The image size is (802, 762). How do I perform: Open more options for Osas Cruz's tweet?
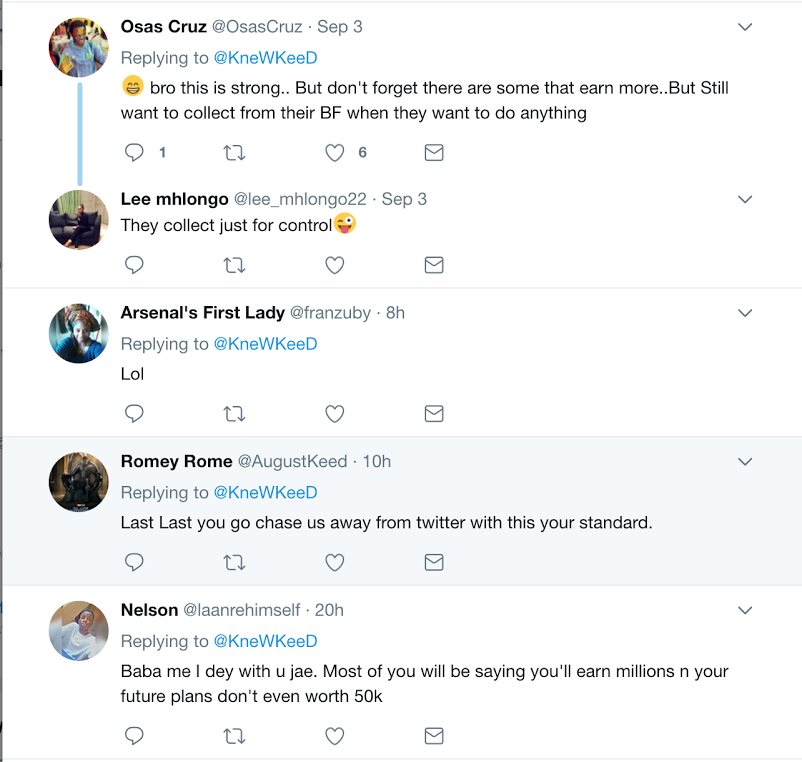pyautogui.click(x=745, y=27)
